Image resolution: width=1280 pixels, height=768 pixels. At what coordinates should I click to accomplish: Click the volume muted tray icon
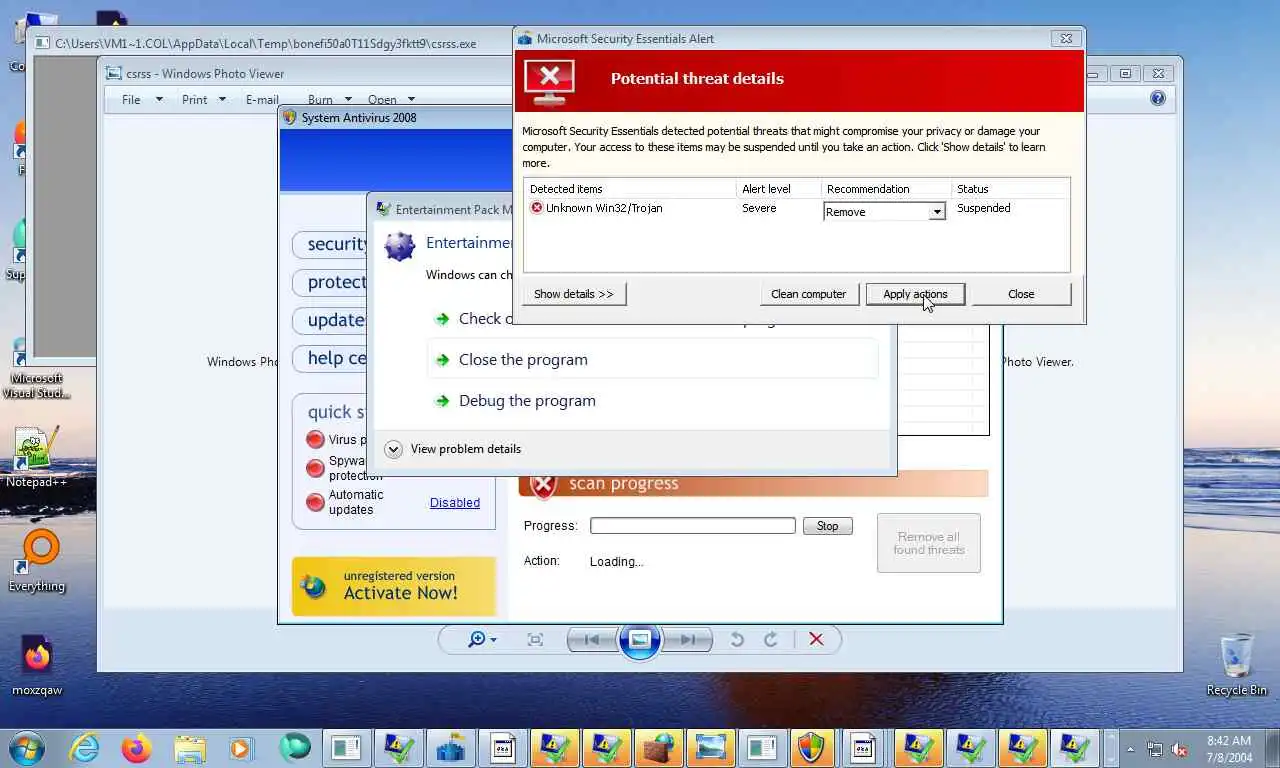pyautogui.click(x=1179, y=749)
